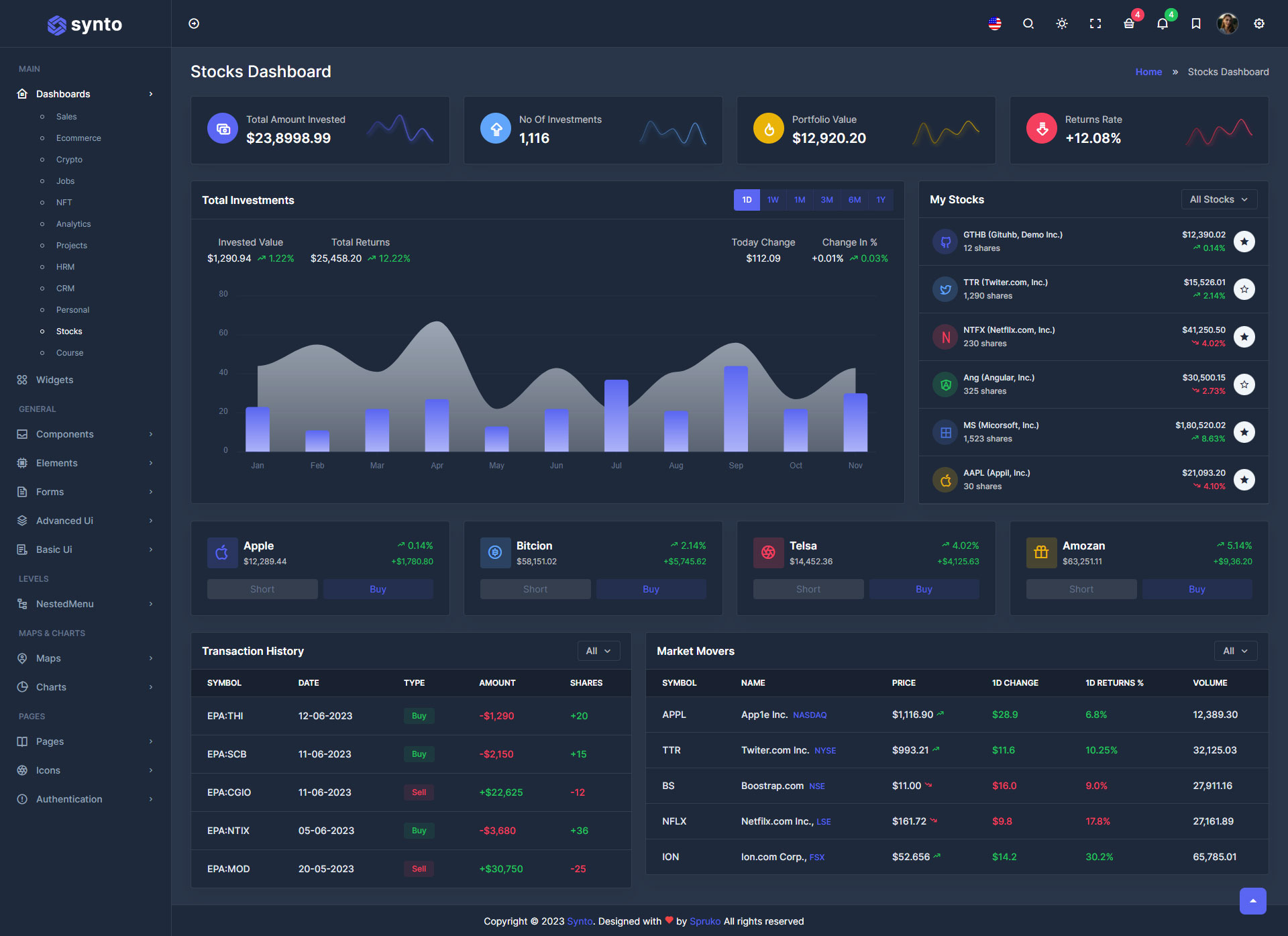Click the scroll-to-top button
This screenshot has height=936, width=1288.
(x=1252, y=900)
